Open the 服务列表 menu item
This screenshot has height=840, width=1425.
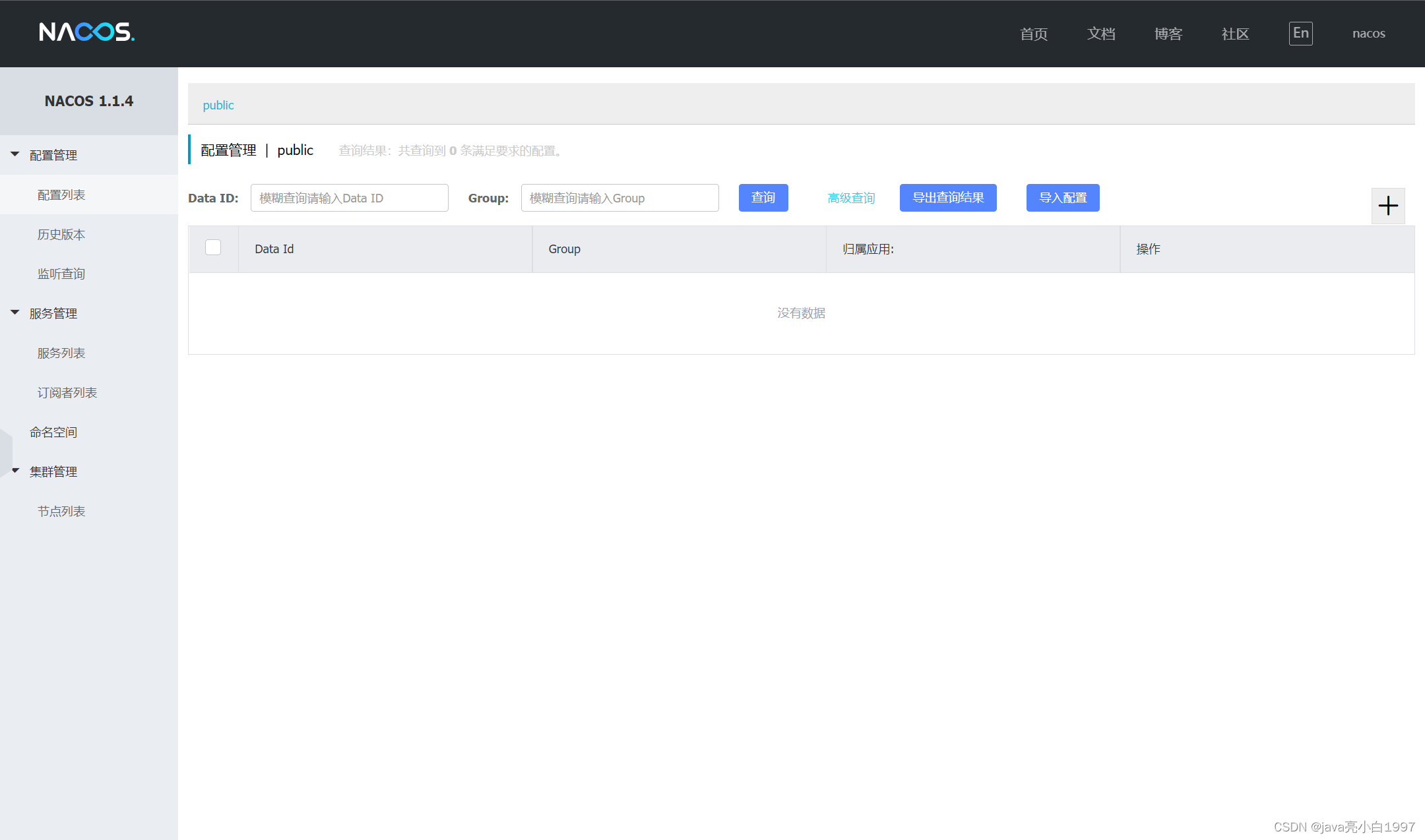pyautogui.click(x=61, y=353)
